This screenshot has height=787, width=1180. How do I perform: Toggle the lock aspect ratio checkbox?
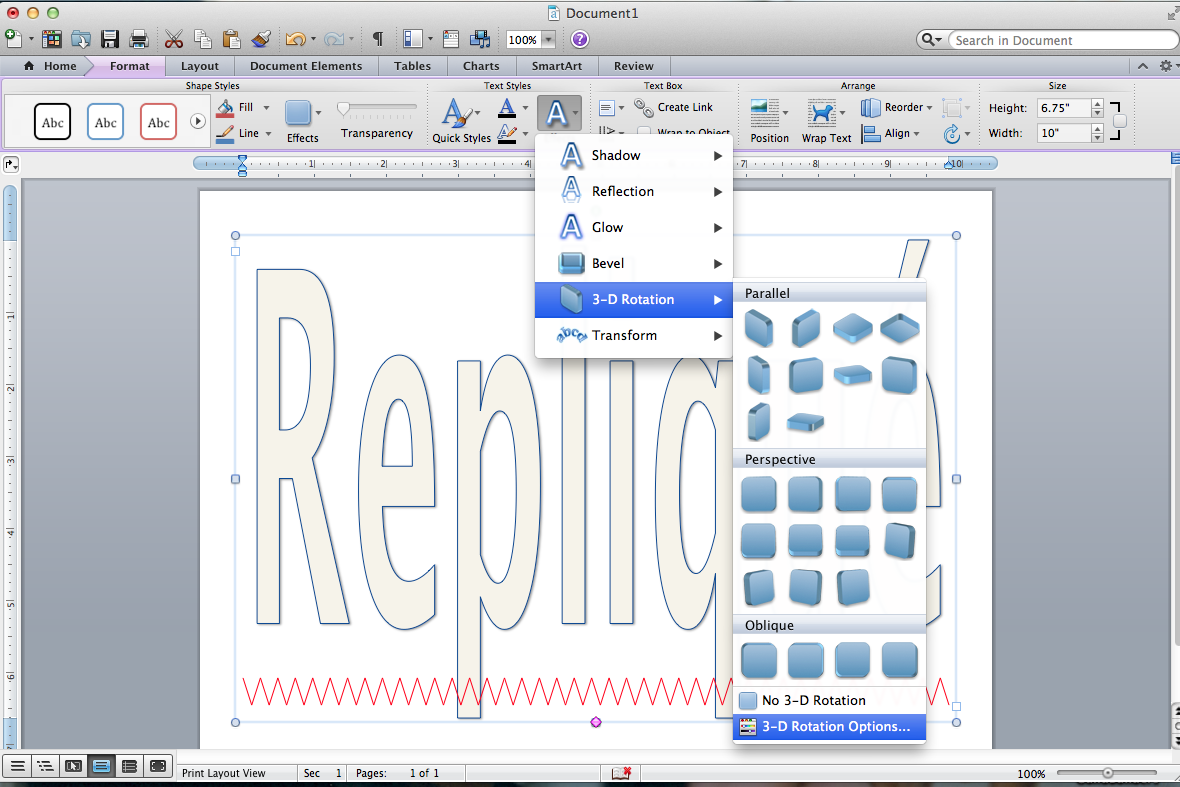pos(1119,121)
